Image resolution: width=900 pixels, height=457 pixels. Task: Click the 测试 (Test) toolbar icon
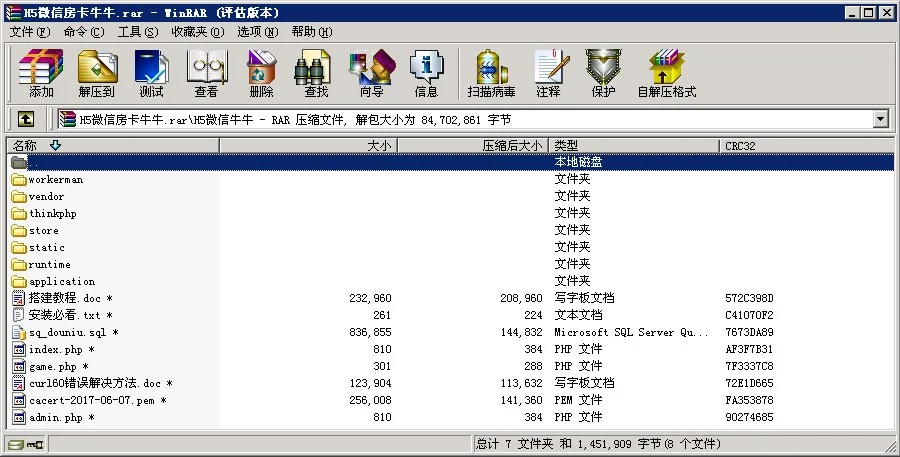pyautogui.click(x=151, y=73)
